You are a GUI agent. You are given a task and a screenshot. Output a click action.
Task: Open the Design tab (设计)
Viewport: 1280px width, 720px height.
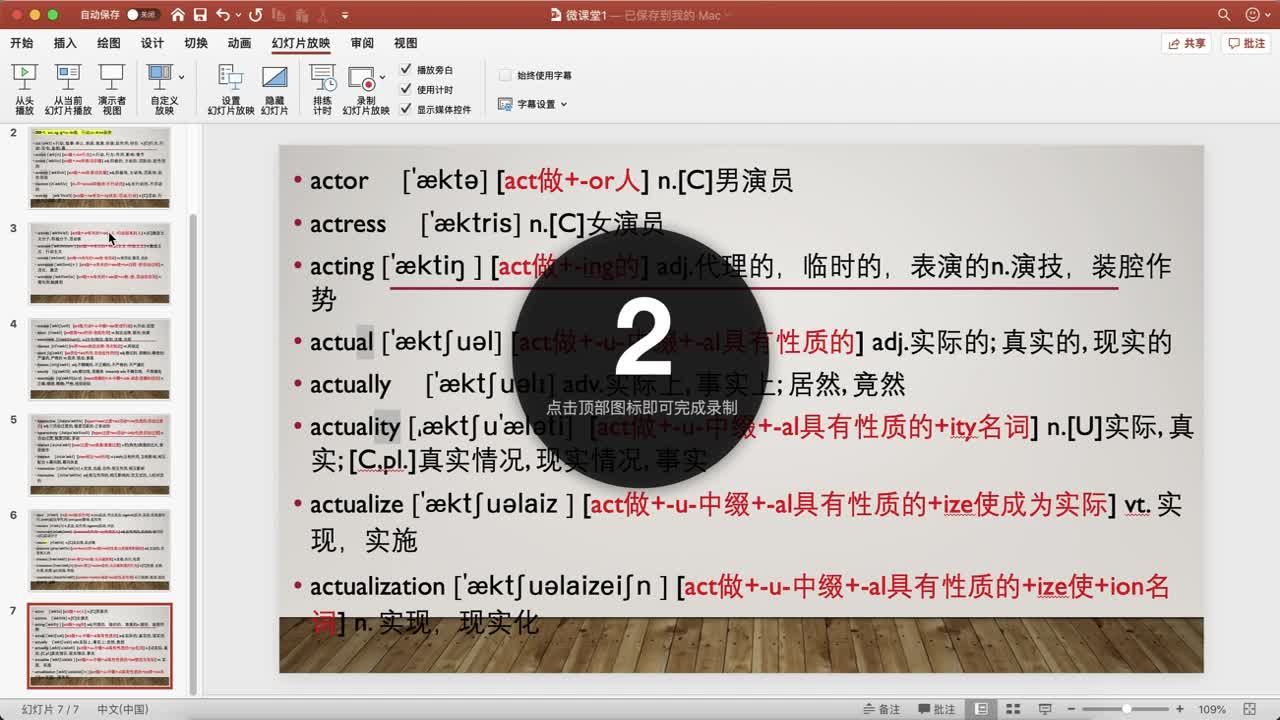pos(152,43)
